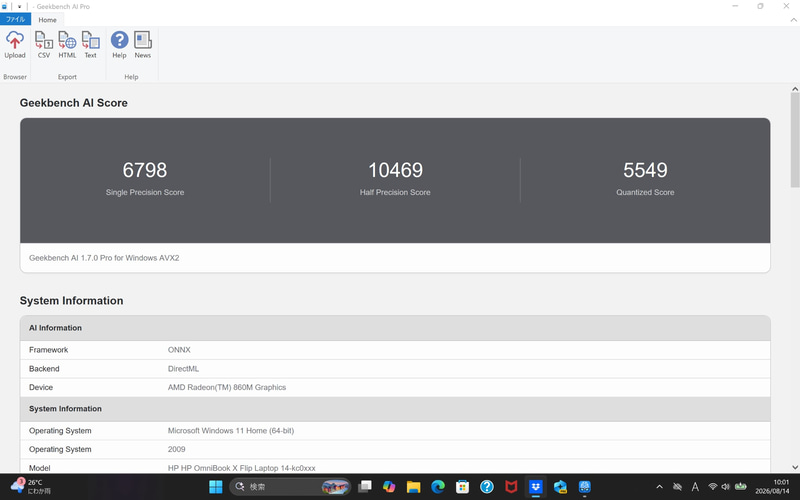Viewport: 800px width, 500px height.
Task: Open Dropbox from the taskbar
Action: [x=536, y=487]
